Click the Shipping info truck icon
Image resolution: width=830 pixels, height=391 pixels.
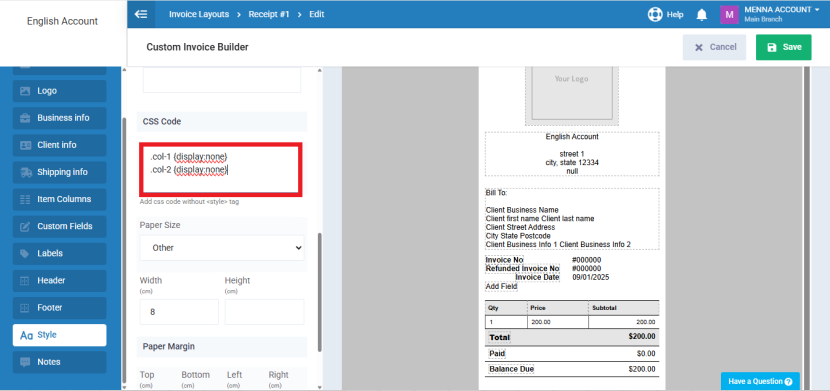click(x=25, y=172)
